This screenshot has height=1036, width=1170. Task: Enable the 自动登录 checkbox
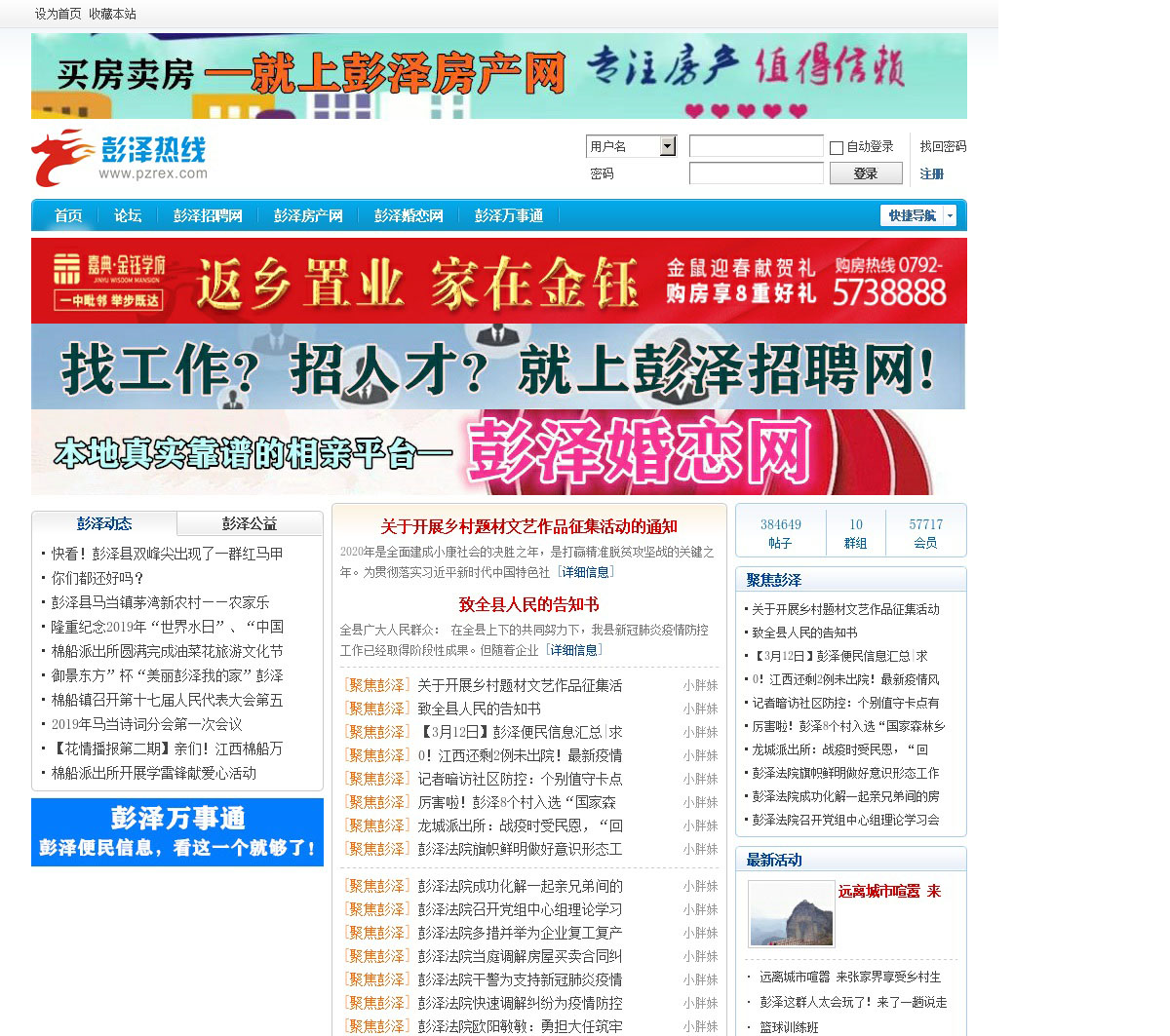pyautogui.click(x=837, y=148)
